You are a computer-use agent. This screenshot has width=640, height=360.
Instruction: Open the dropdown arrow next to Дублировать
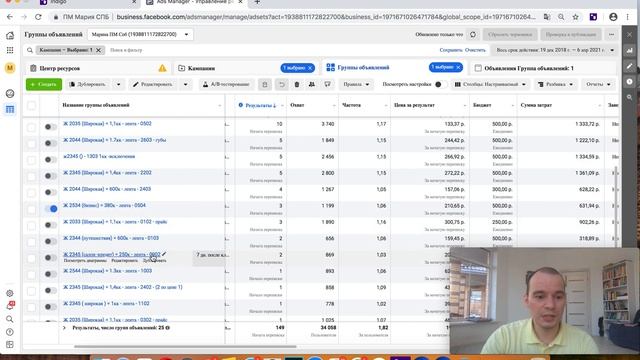click(x=118, y=84)
